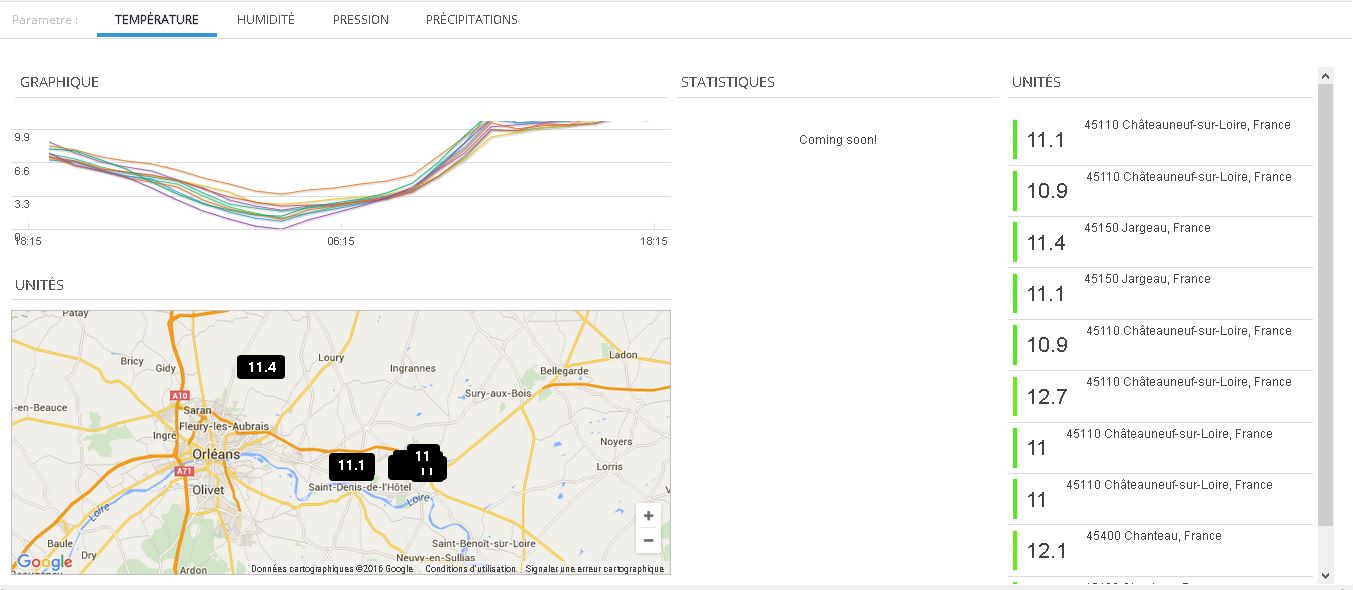
Task: Click the Olivet label on map
Action: (x=208, y=490)
